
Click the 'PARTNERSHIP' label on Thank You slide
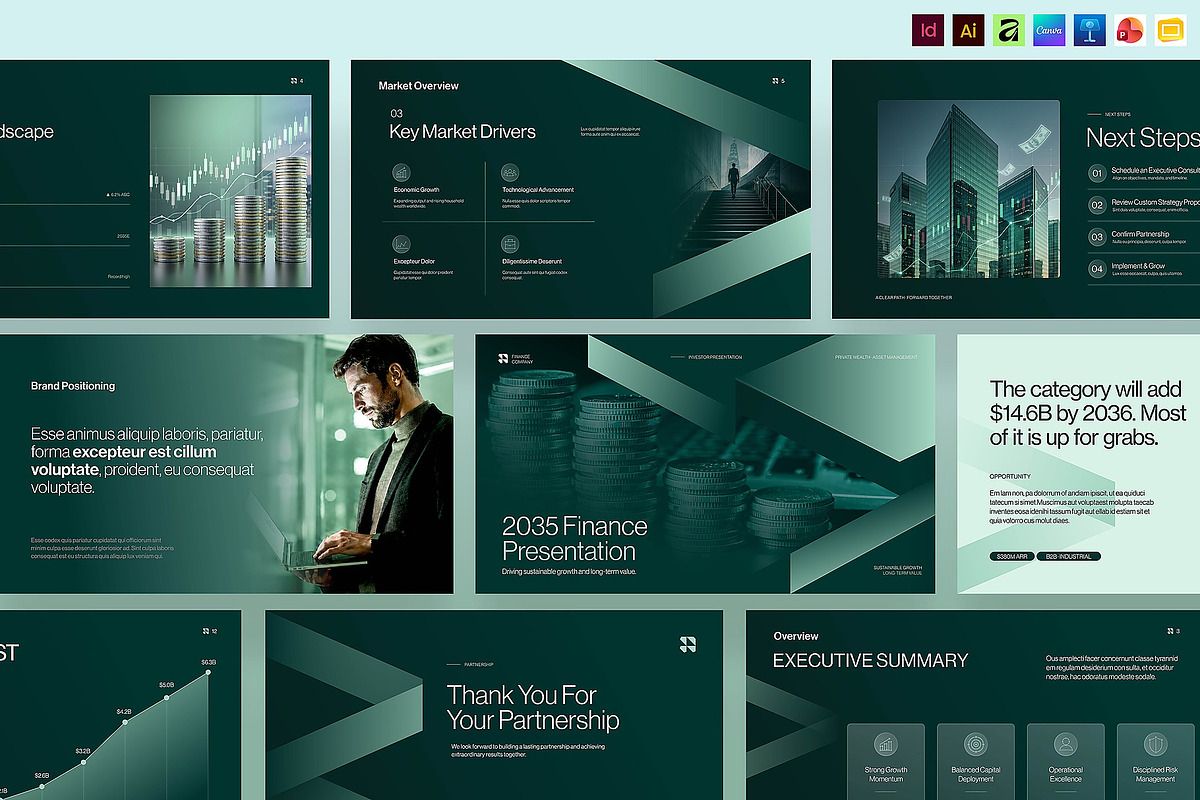click(479, 664)
